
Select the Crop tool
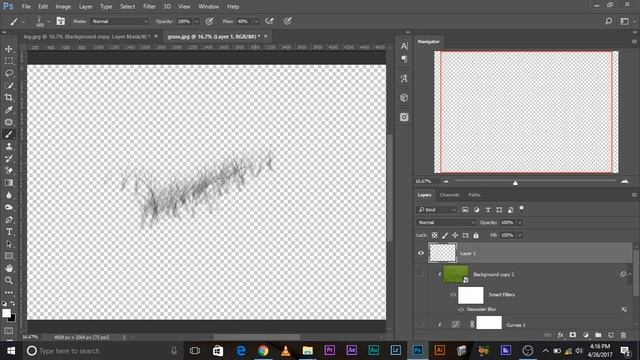[9, 98]
